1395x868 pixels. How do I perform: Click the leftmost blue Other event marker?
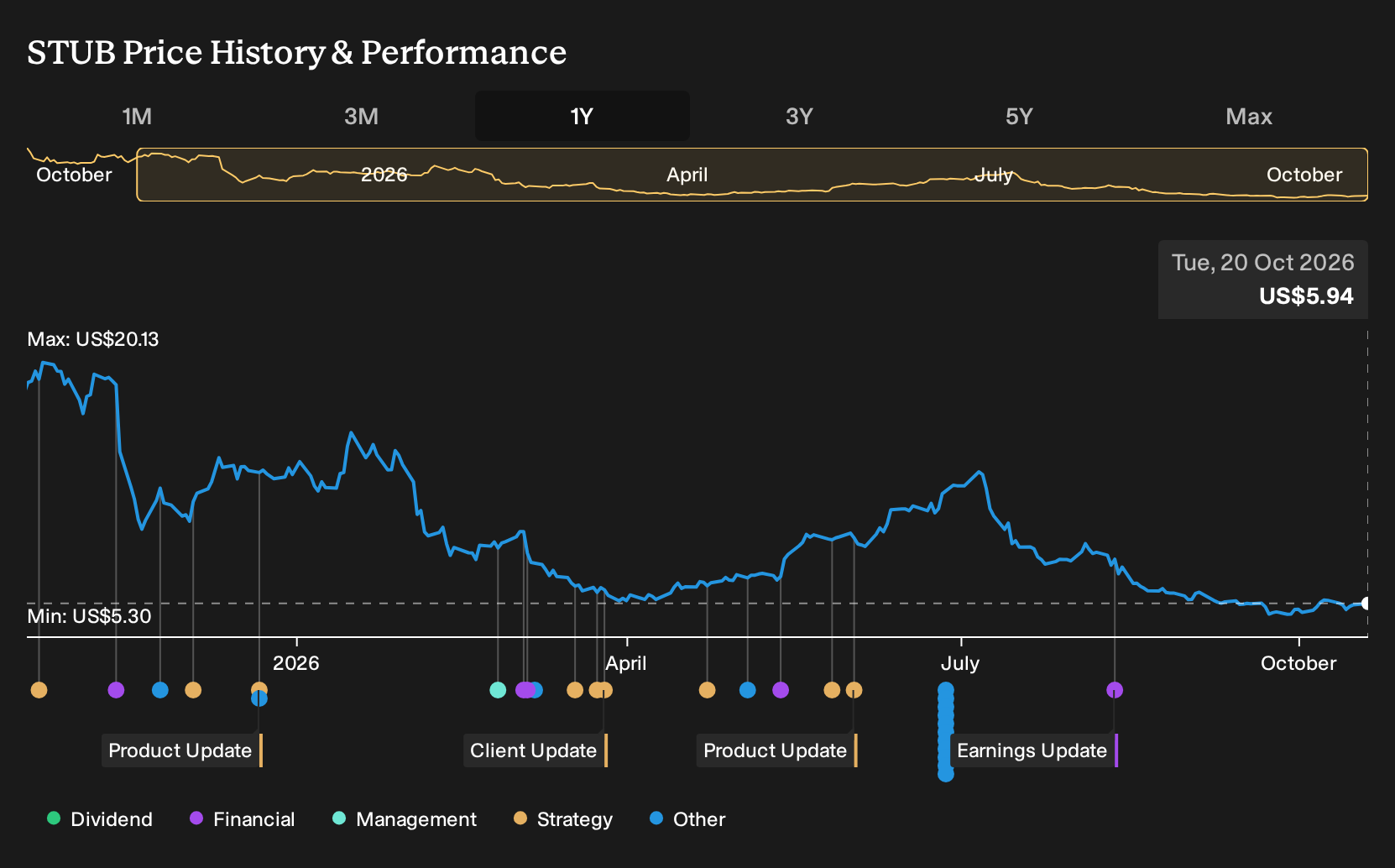(160, 690)
